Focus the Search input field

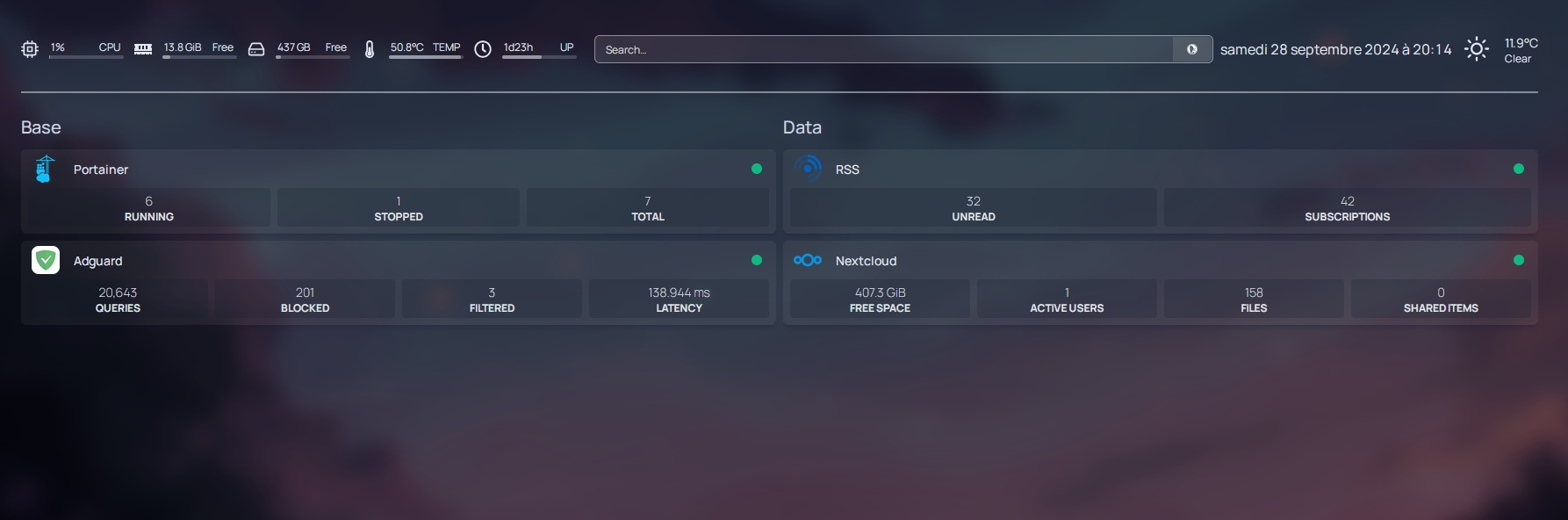point(883,49)
